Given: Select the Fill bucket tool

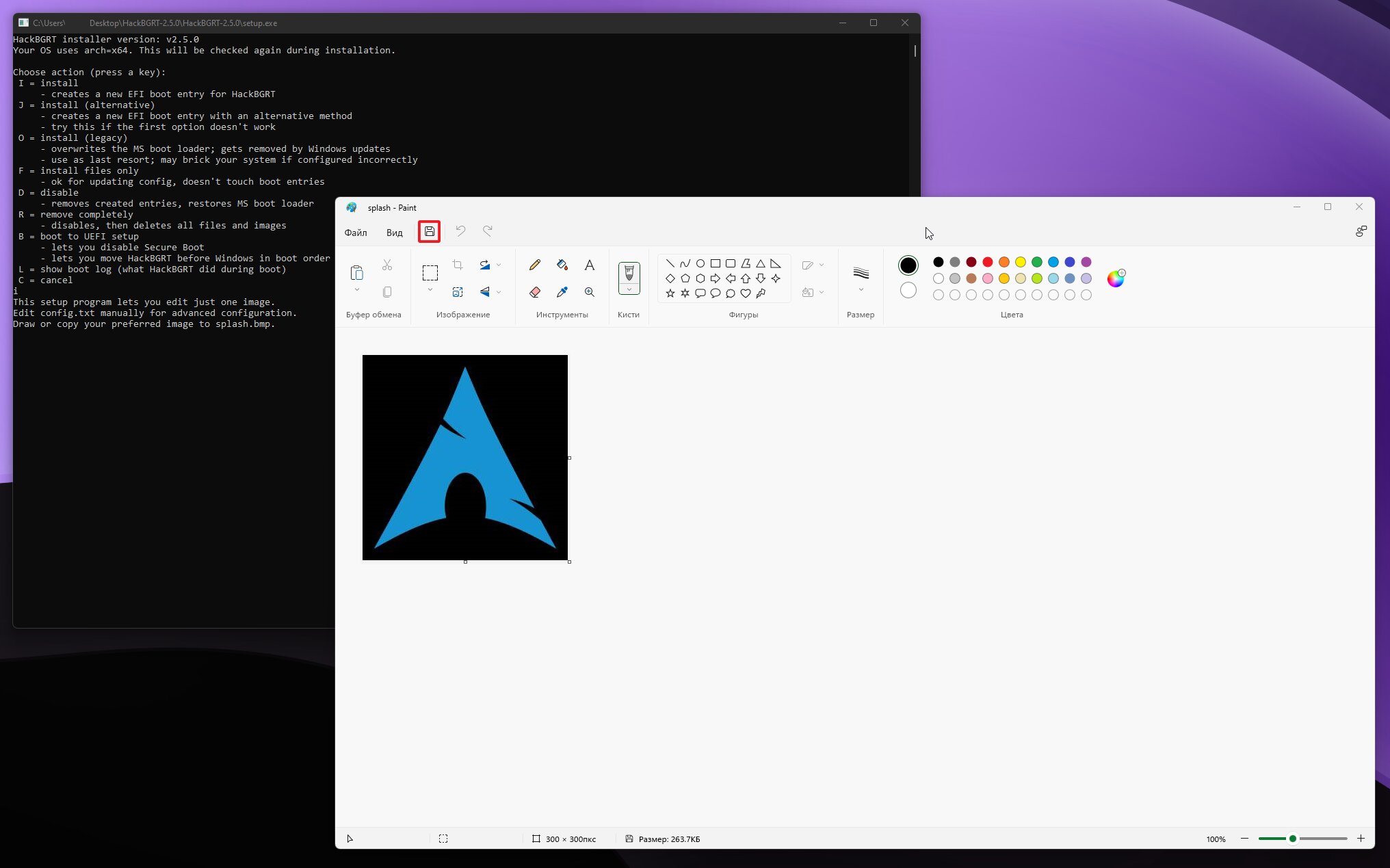Looking at the screenshot, I should pos(562,265).
